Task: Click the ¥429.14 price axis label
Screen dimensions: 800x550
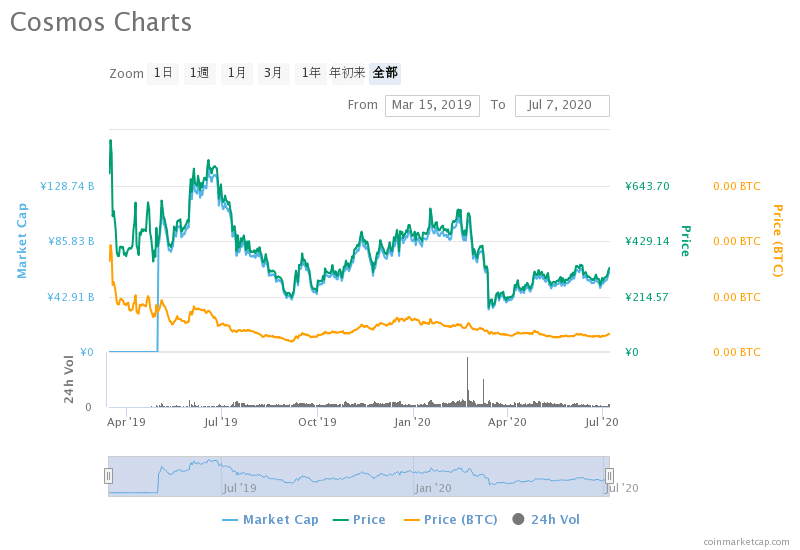Action: [x=647, y=241]
